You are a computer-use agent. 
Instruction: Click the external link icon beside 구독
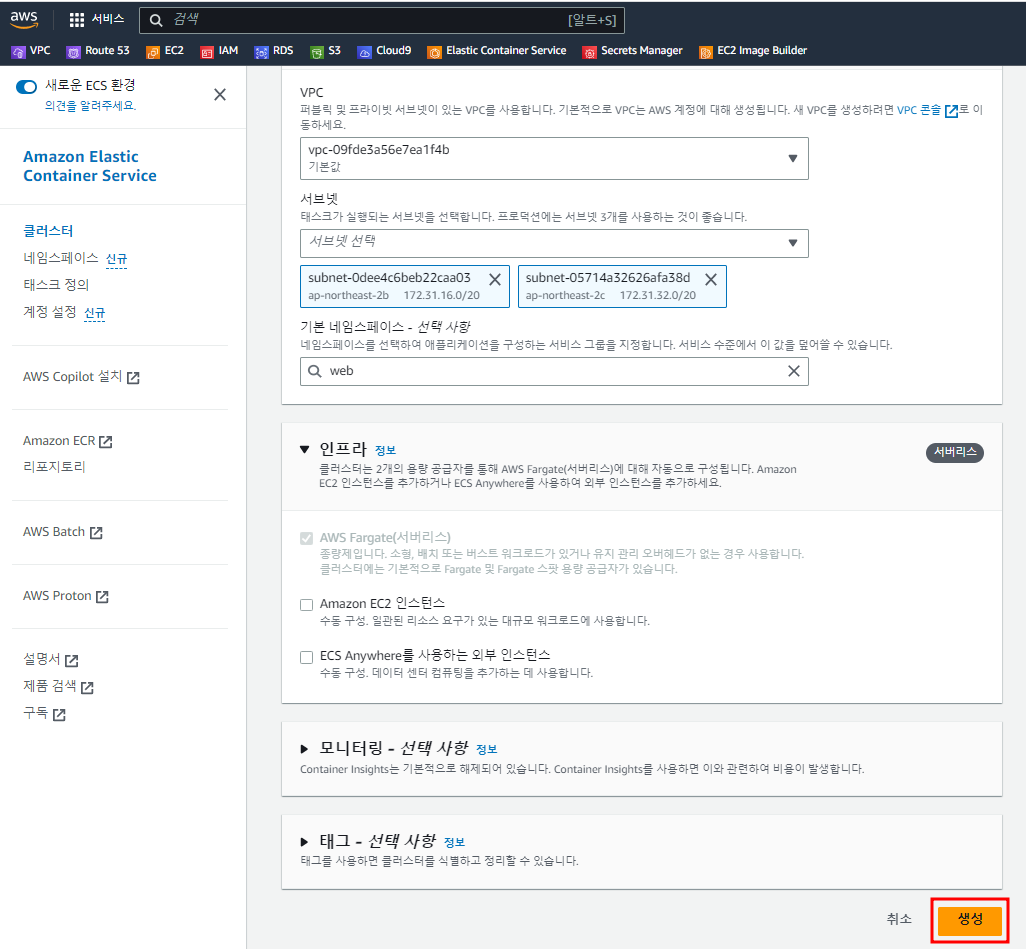coord(59,715)
